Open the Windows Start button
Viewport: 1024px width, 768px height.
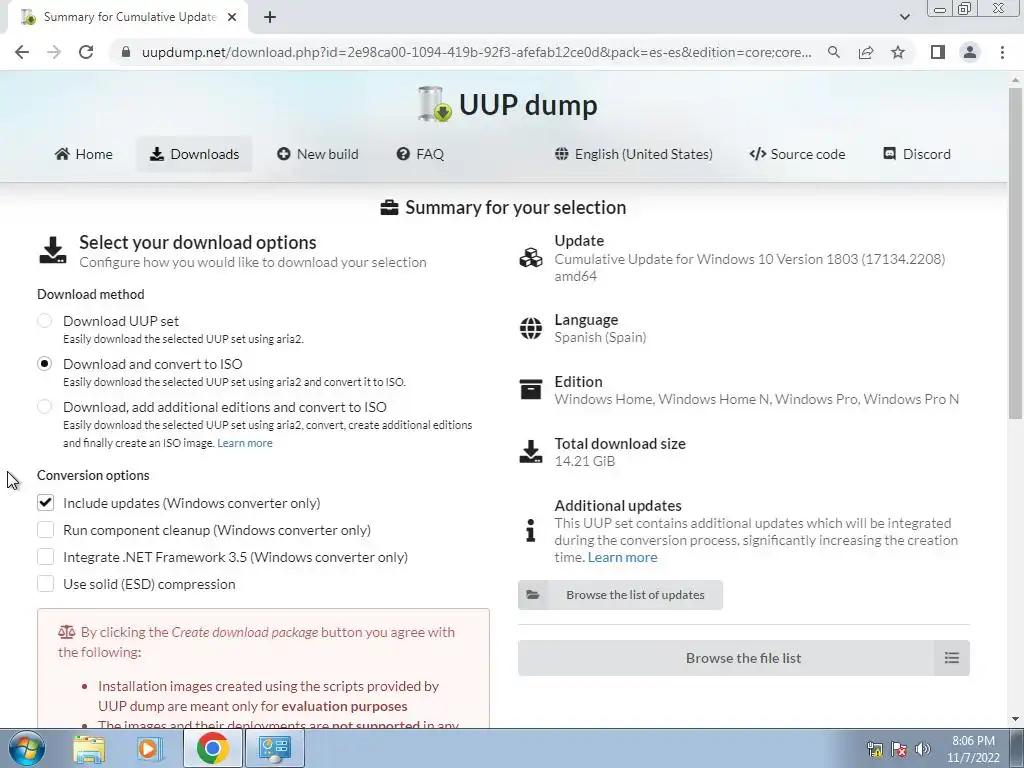tap(26, 748)
